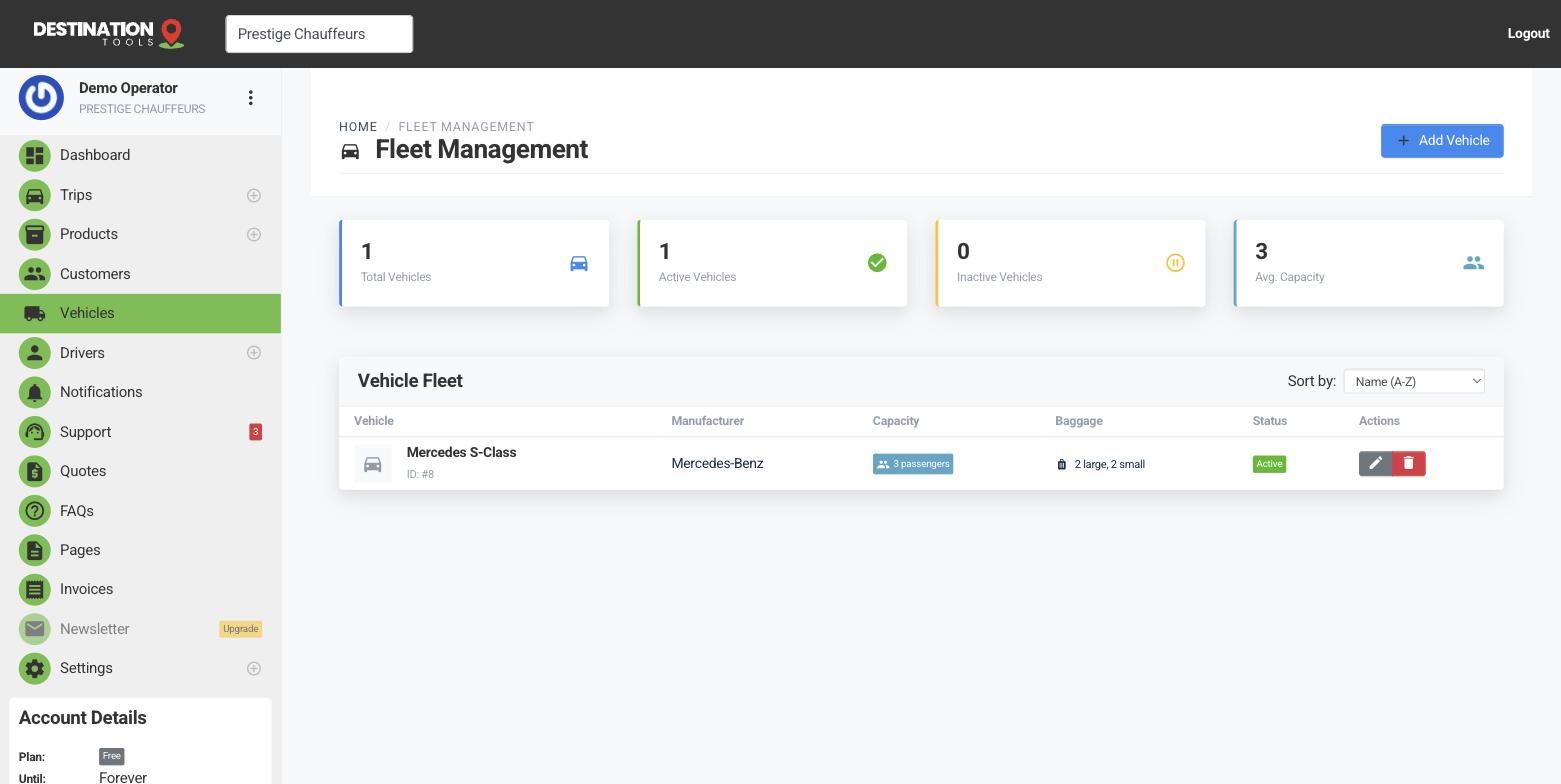Click the green checkmark icon in Active Vehicles card

877,263
